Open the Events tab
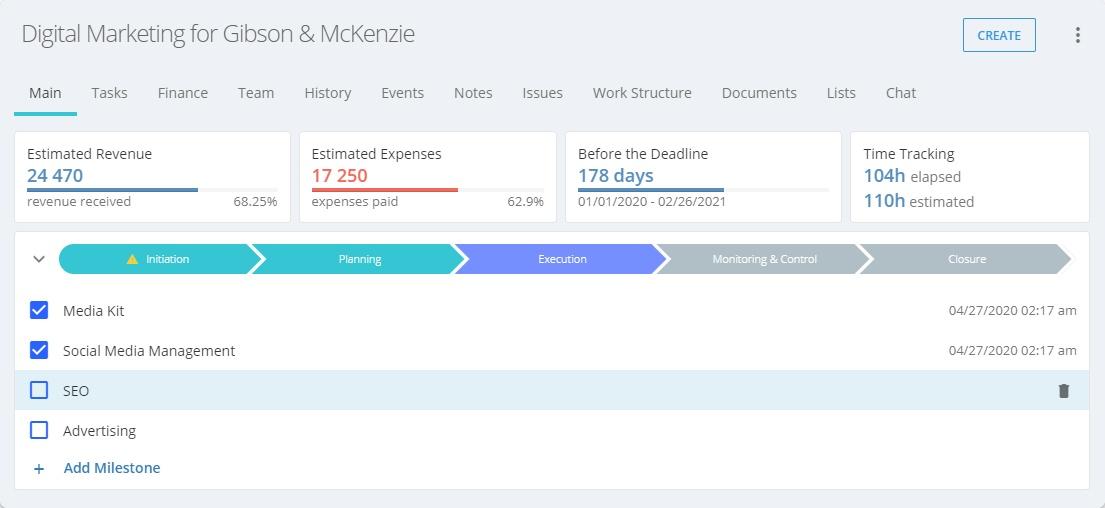 [402, 93]
